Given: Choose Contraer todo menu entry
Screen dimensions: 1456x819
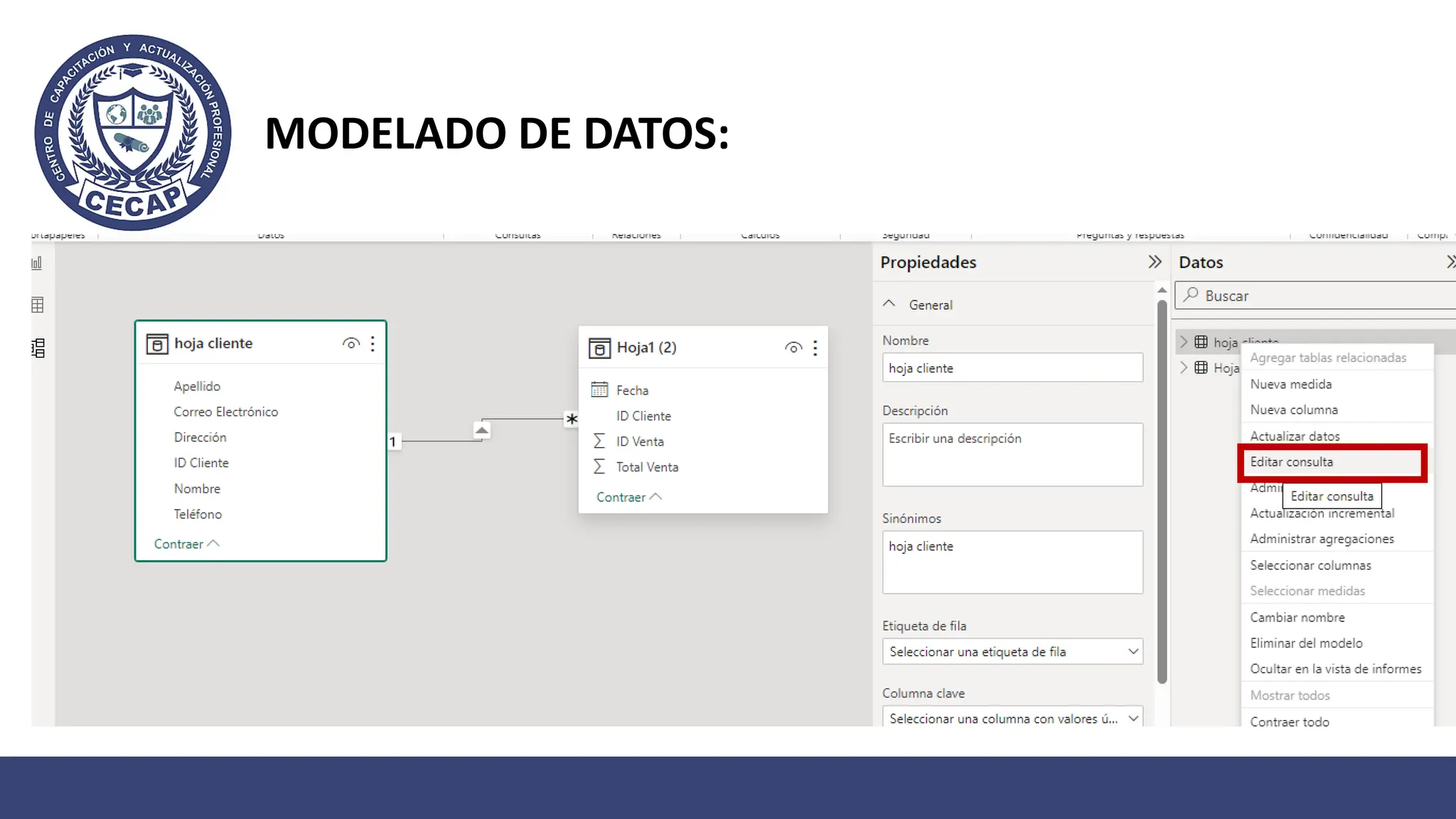Looking at the screenshot, I should pos(1337,719).
